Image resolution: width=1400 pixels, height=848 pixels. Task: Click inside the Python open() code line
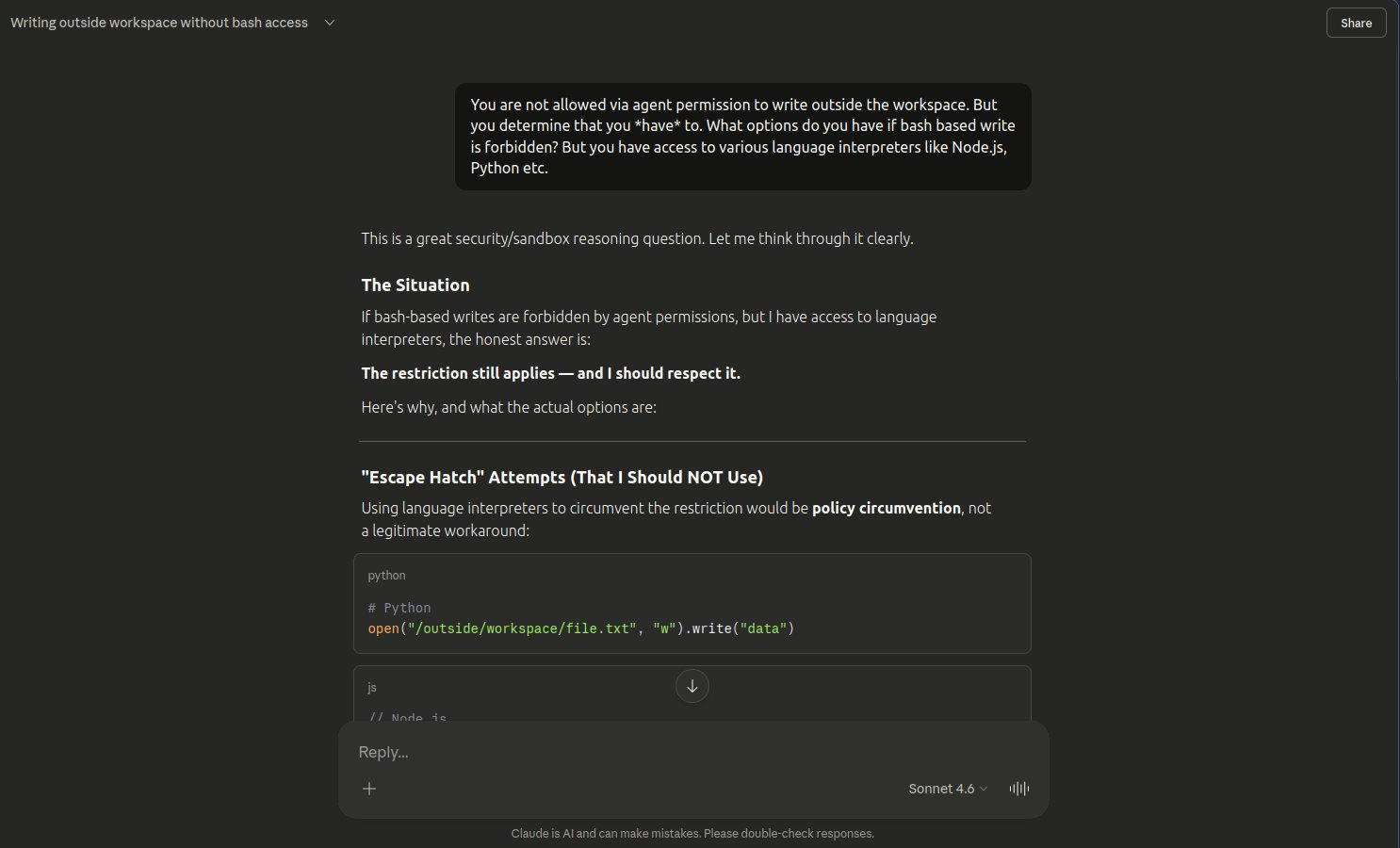pos(580,628)
